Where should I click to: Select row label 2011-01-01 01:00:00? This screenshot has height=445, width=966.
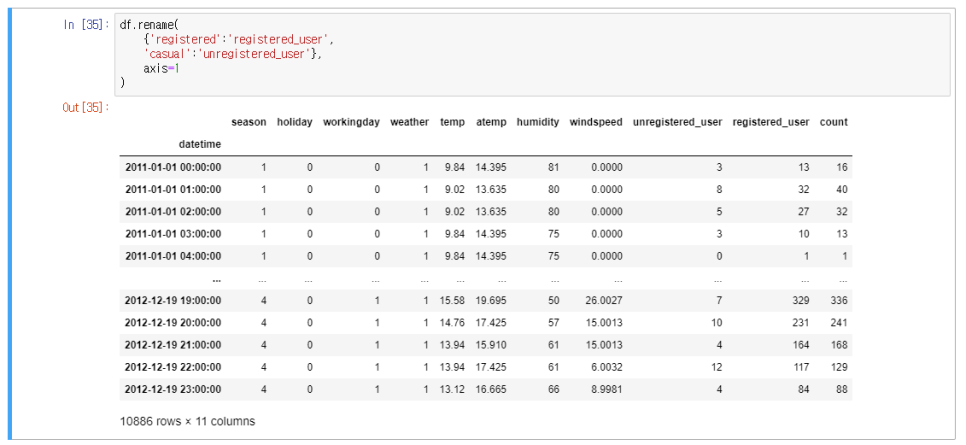point(173,189)
